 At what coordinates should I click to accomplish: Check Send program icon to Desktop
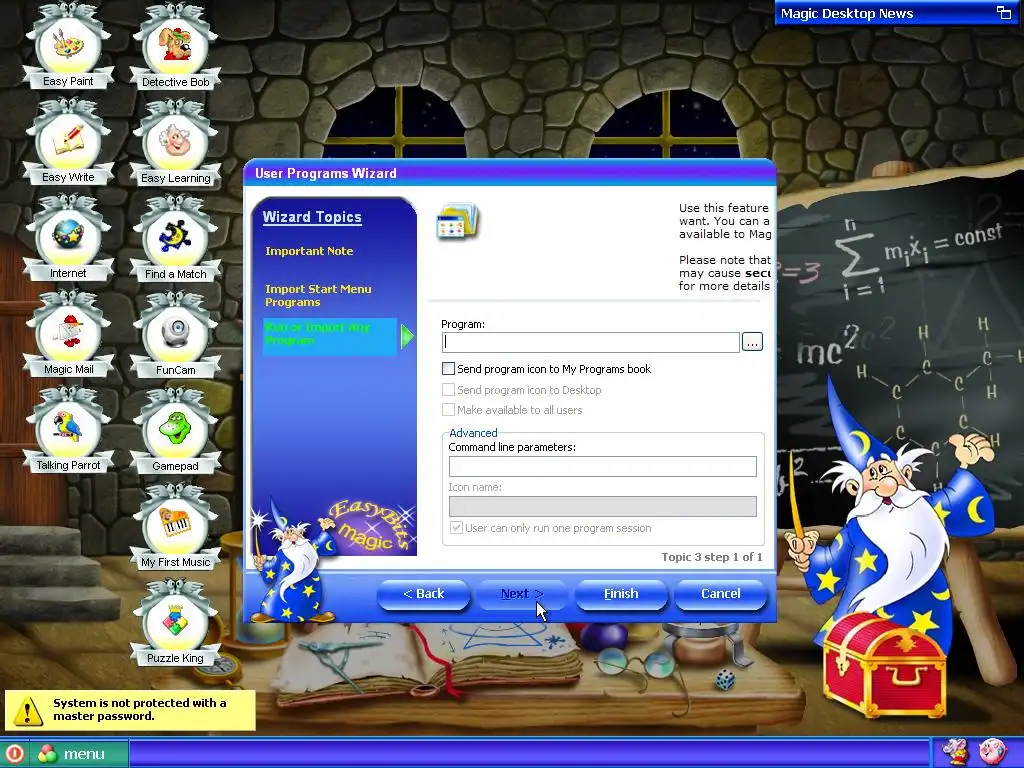click(x=448, y=390)
